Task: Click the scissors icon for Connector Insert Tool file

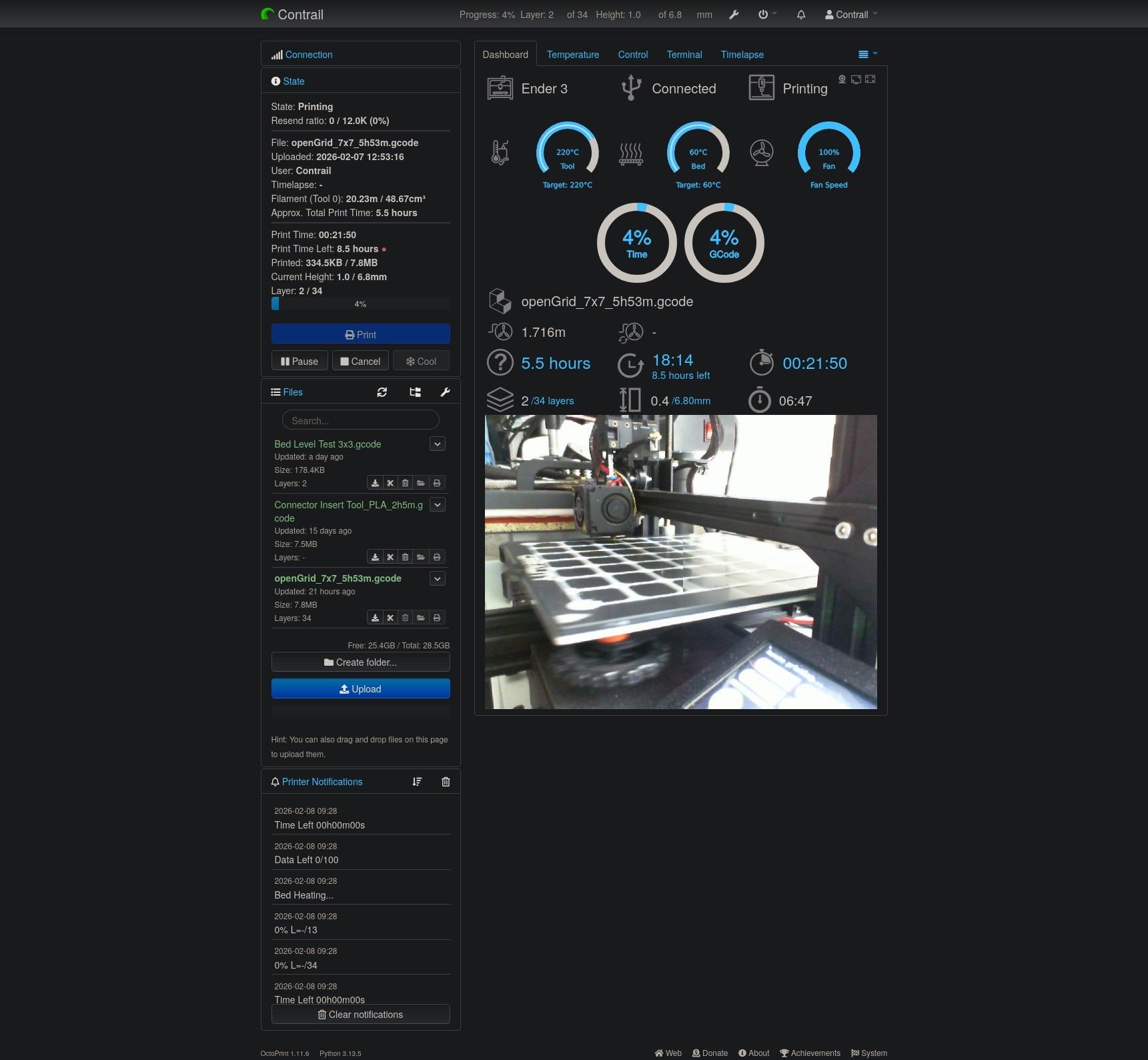Action: tap(390, 557)
